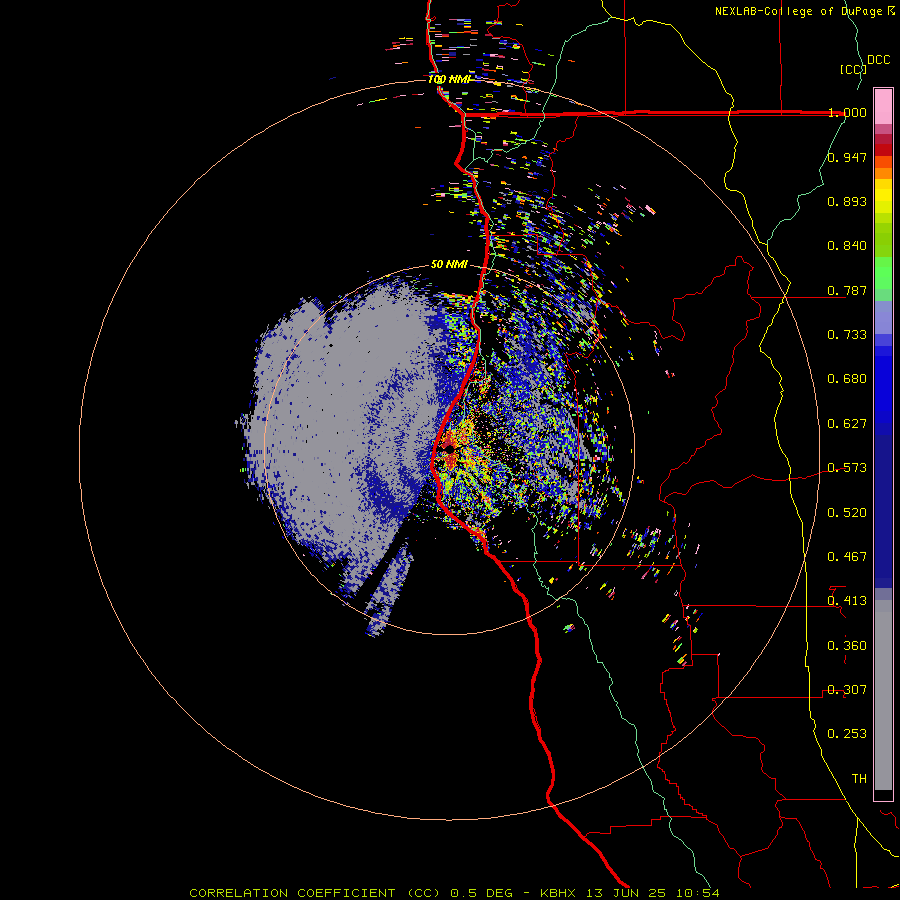Select the 0.680 legend value
The image size is (900, 900).
pos(847,379)
